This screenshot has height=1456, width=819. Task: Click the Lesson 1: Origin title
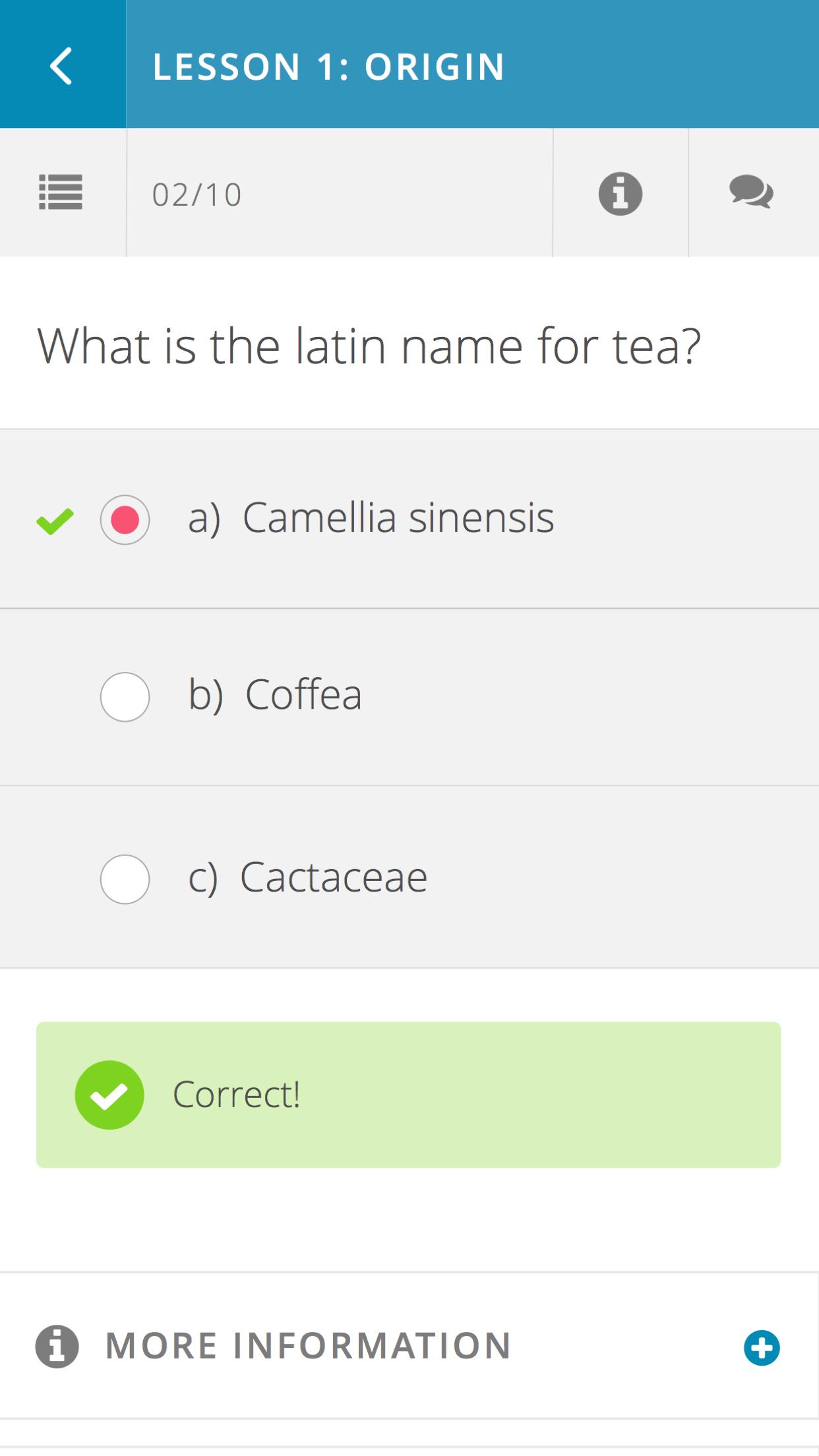[328, 67]
